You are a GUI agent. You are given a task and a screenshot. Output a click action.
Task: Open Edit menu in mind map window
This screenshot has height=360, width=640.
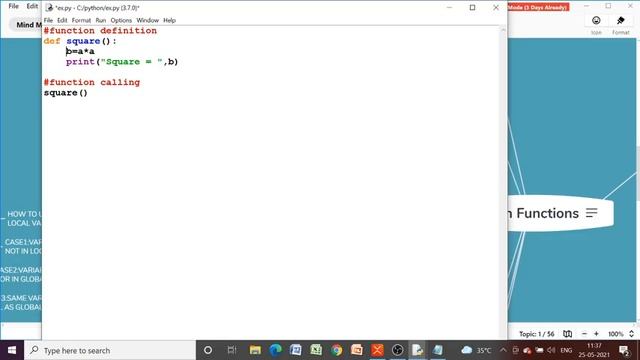tap(32, 6)
